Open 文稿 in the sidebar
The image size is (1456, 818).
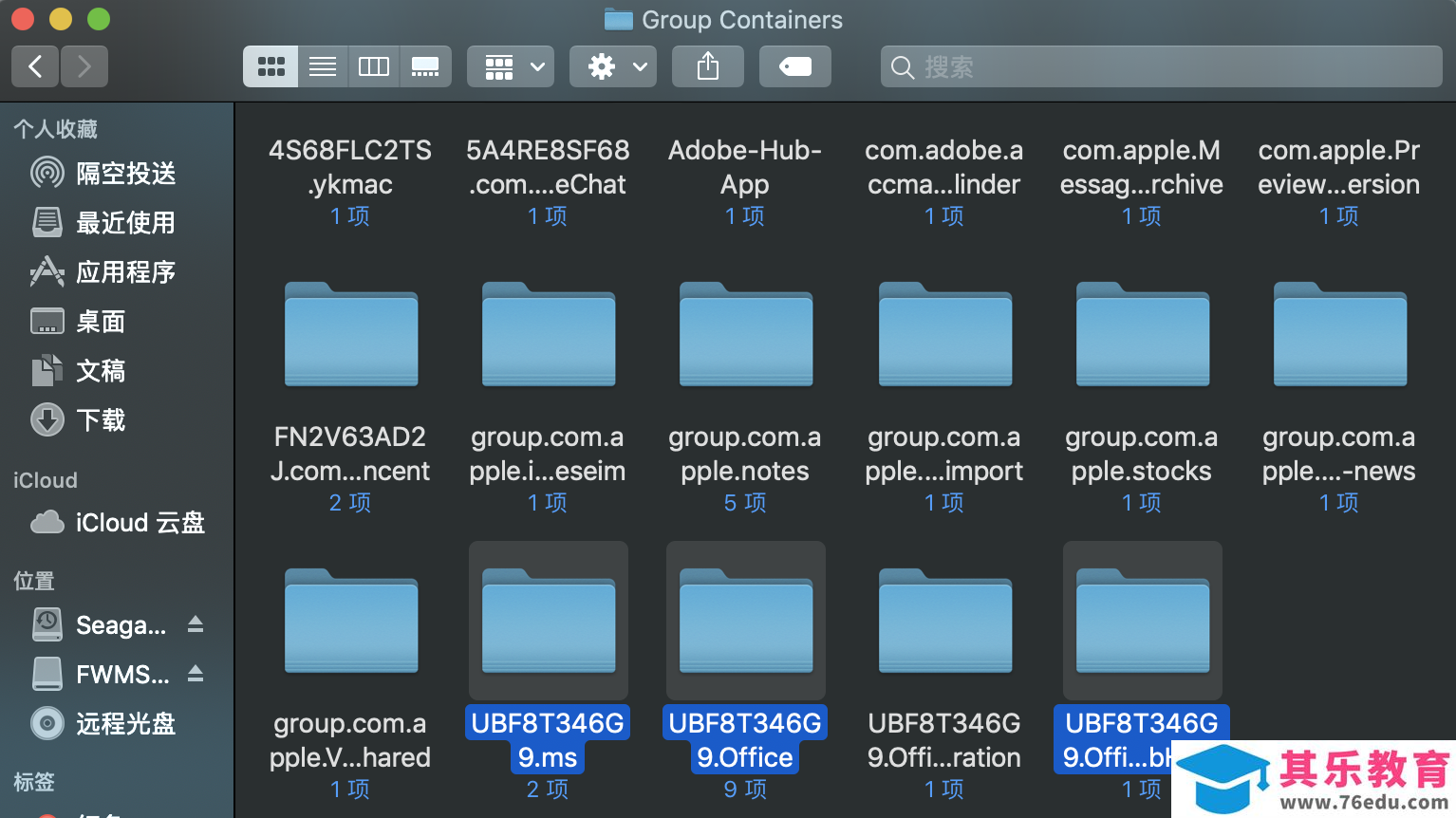click(x=118, y=371)
